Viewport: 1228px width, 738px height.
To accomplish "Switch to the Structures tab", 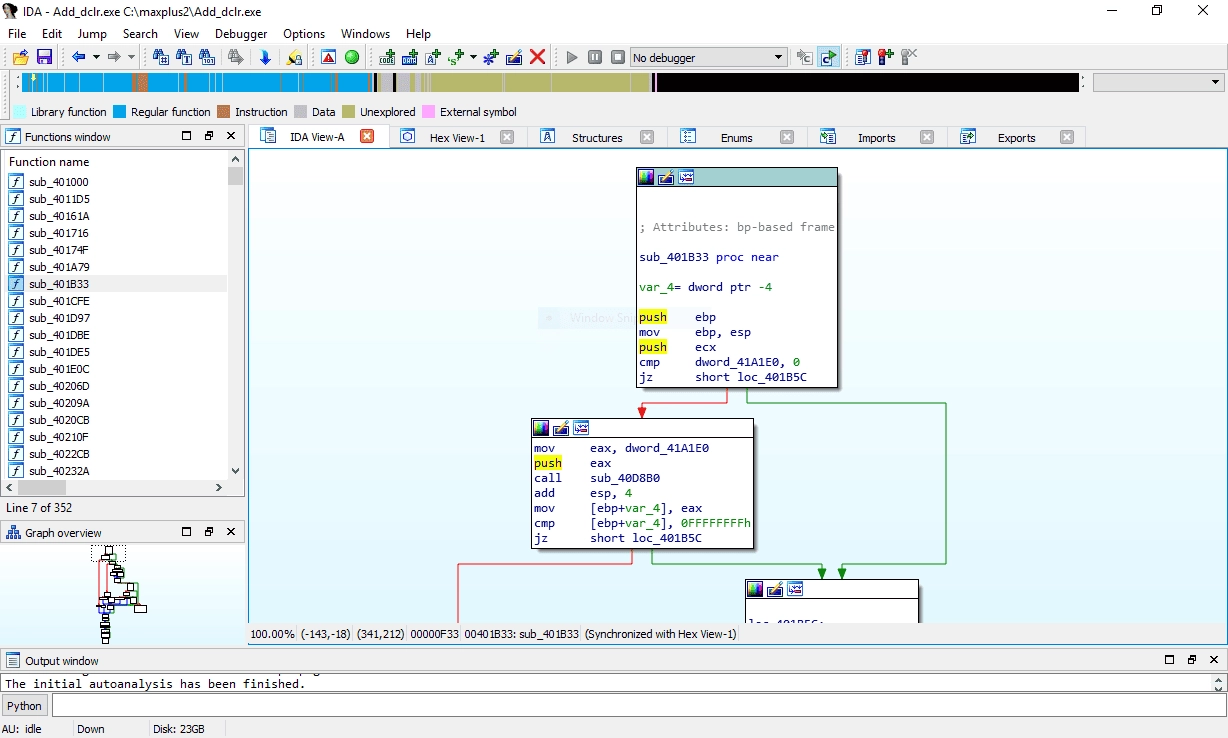I will click(x=597, y=138).
